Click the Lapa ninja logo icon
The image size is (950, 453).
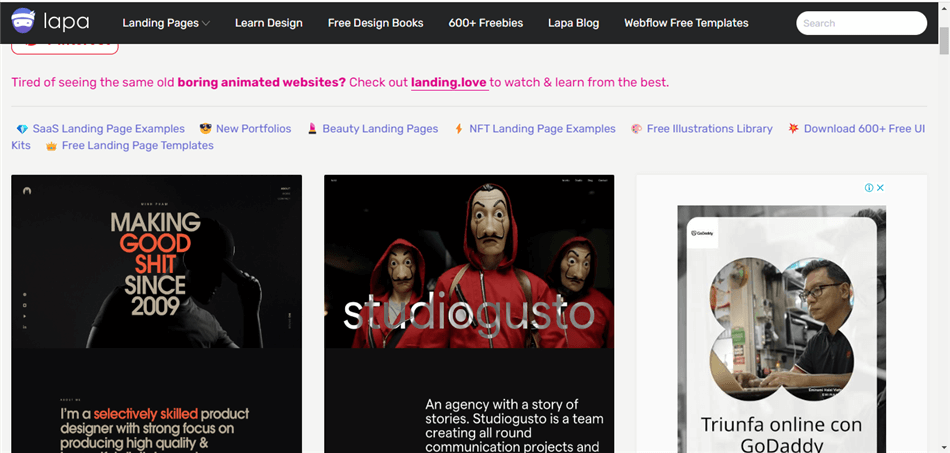tap(23, 21)
